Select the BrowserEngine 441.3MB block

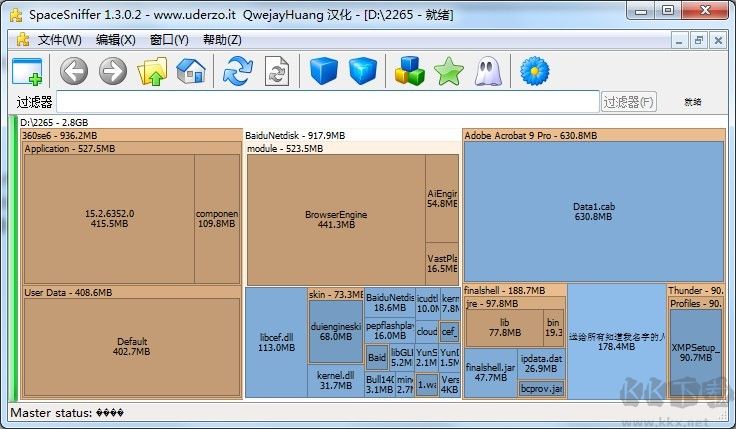tap(336, 220)
